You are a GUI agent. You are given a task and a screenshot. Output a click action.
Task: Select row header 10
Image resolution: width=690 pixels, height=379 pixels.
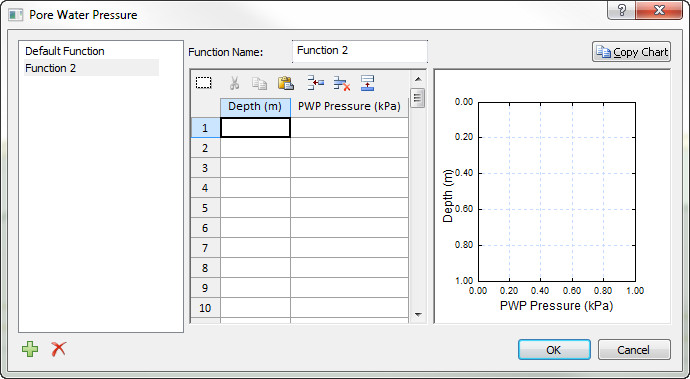205,308
